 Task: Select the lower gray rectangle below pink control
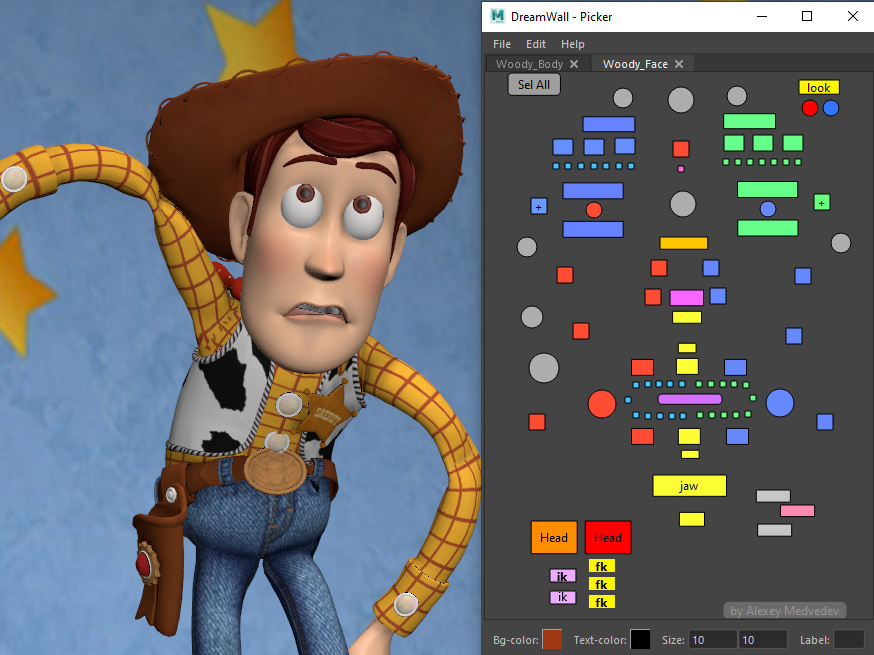(x=775, y=530)
